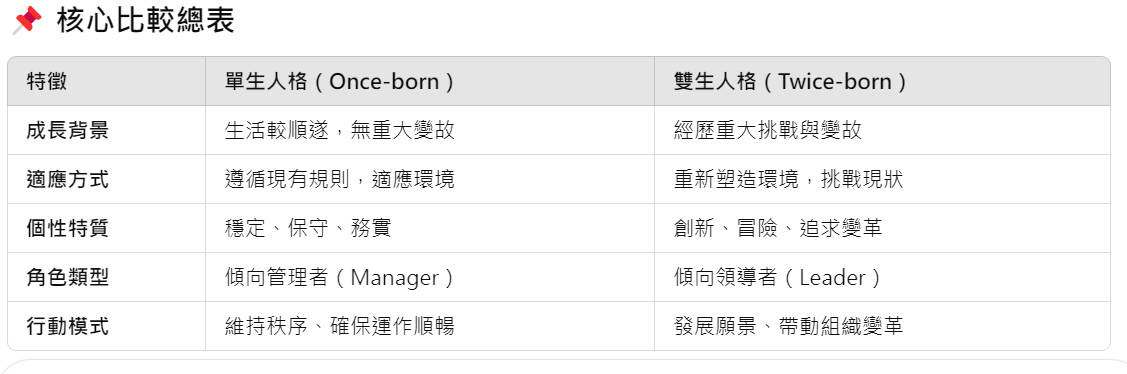Click the cell 發展願景、帶動組織變革
Image resolution: width=1127 pixels, height=374 pixels.
coord(788,326)
